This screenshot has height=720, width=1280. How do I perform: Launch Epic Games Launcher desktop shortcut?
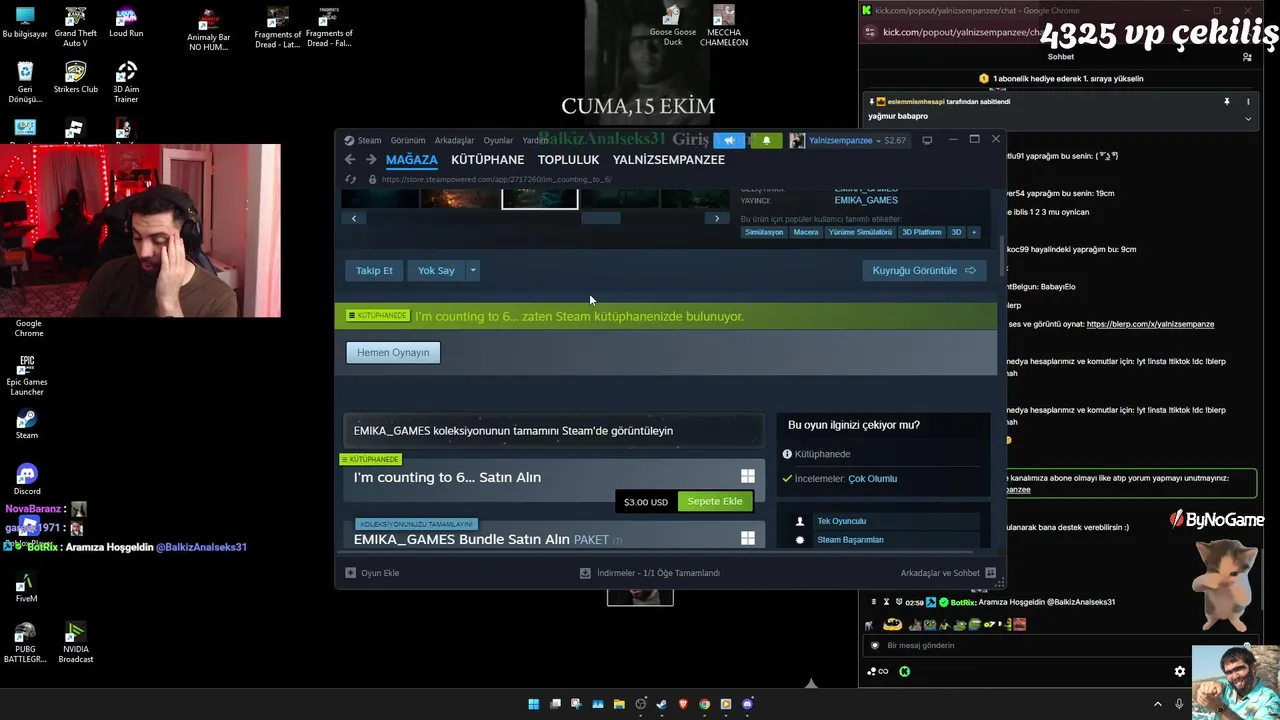coord(27,375)
